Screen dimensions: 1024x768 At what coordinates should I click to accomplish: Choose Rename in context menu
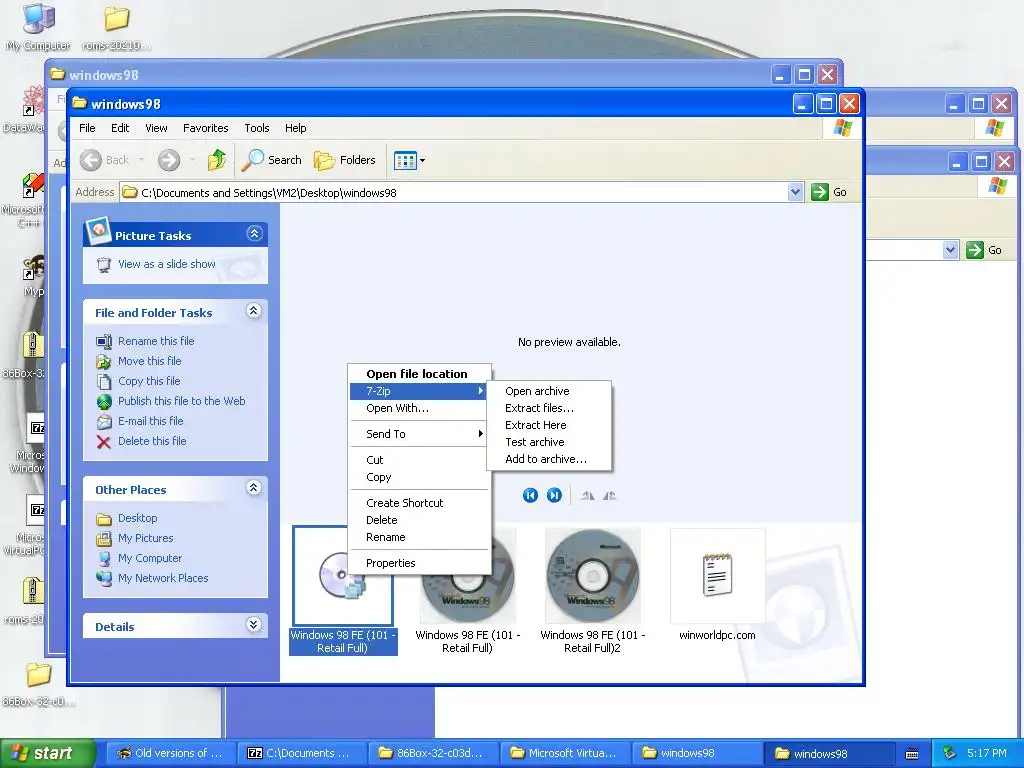[x=419, y=537]
